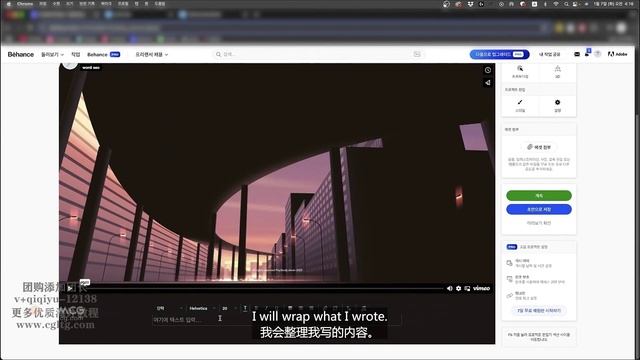Screen dimensions: 640x360
Task: Click the image search icon in search bar
Action: (x=417, y=54)
